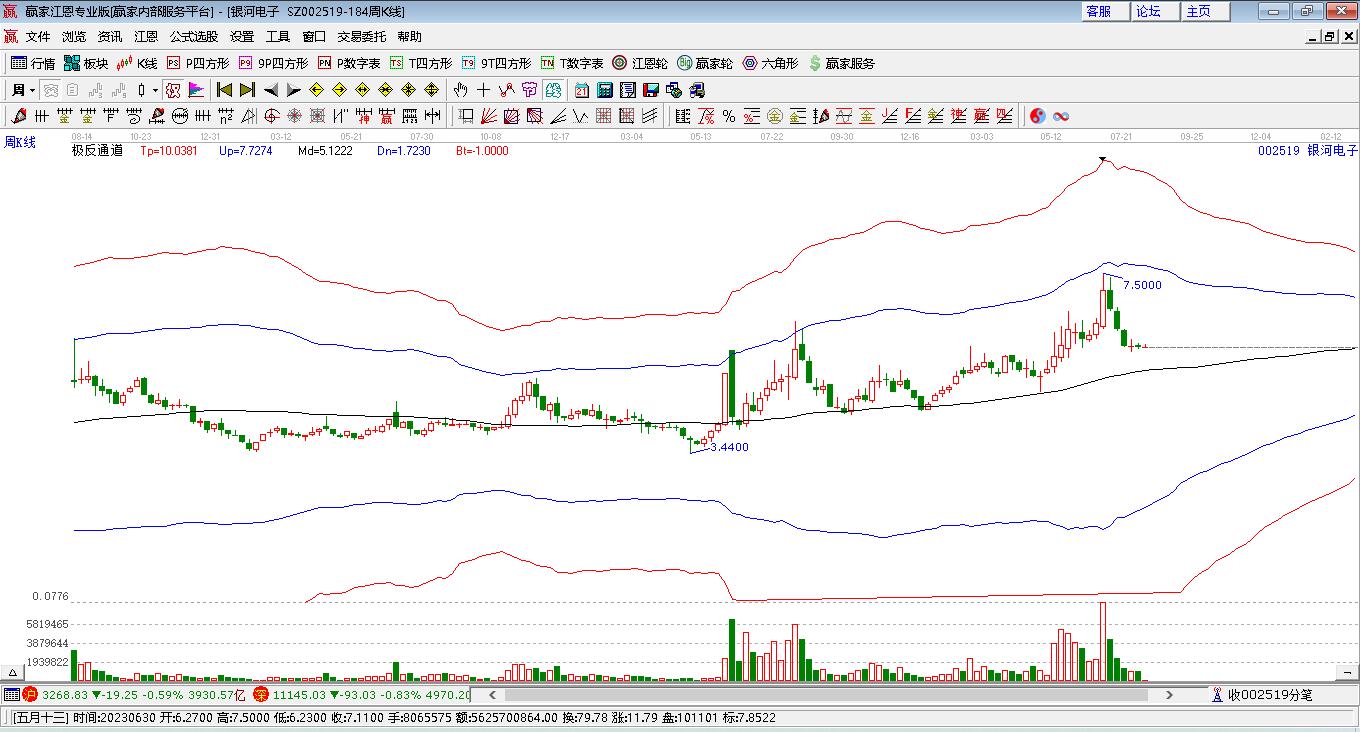Click the calculator icon in toolbar
The width and height of the screenshot is (1360, 732).
tap(604, 90)
